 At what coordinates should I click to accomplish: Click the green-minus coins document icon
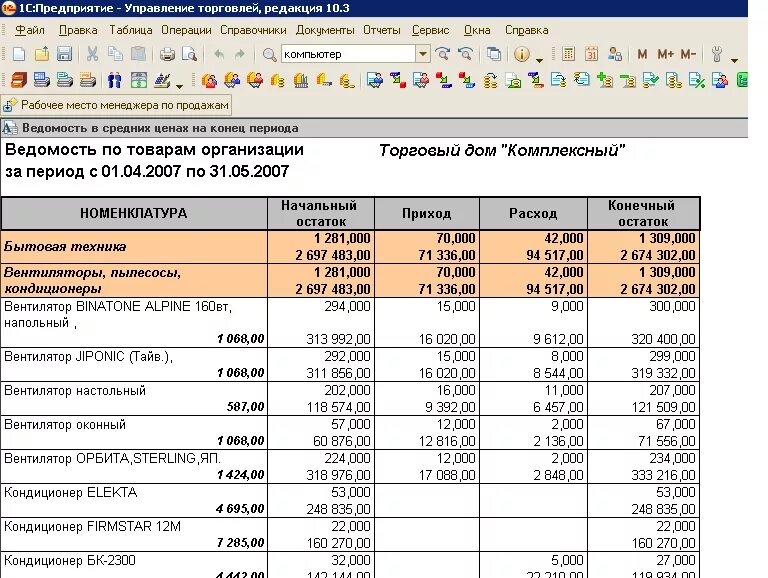click(627, 80)
